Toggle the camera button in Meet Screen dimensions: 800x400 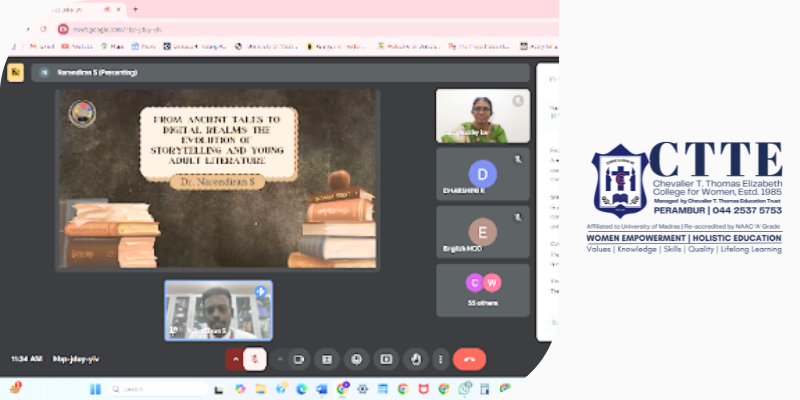pyautogui.click(x=298, y=359)
